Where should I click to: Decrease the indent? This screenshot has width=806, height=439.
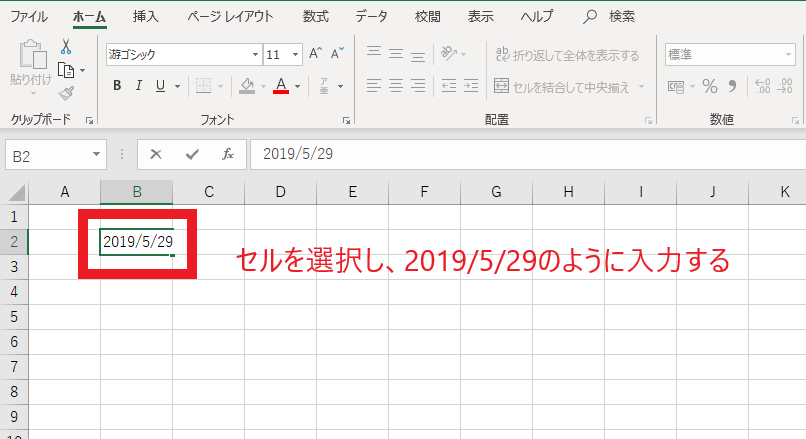(449, 86)
